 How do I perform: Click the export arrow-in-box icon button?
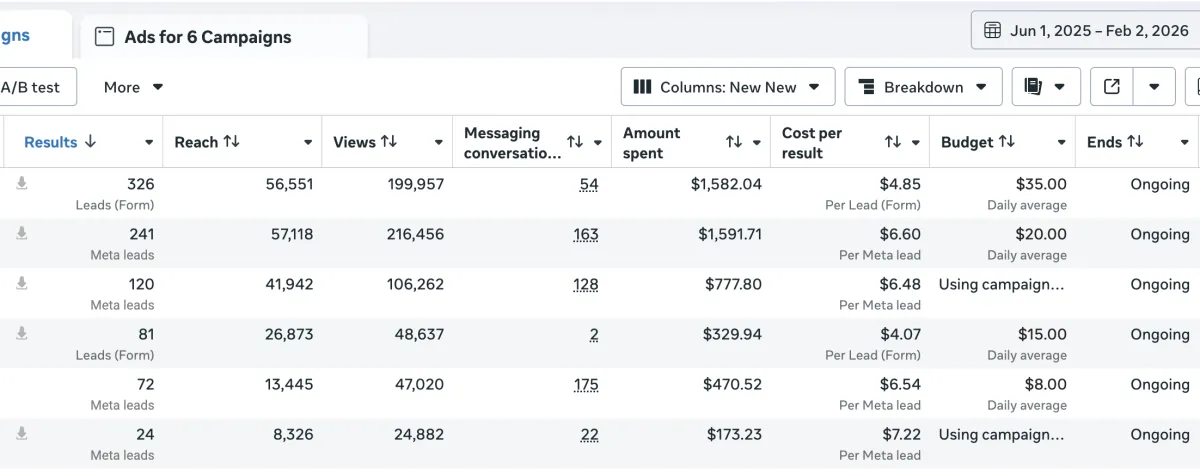pyautogui.click(x=1111, y=87)
